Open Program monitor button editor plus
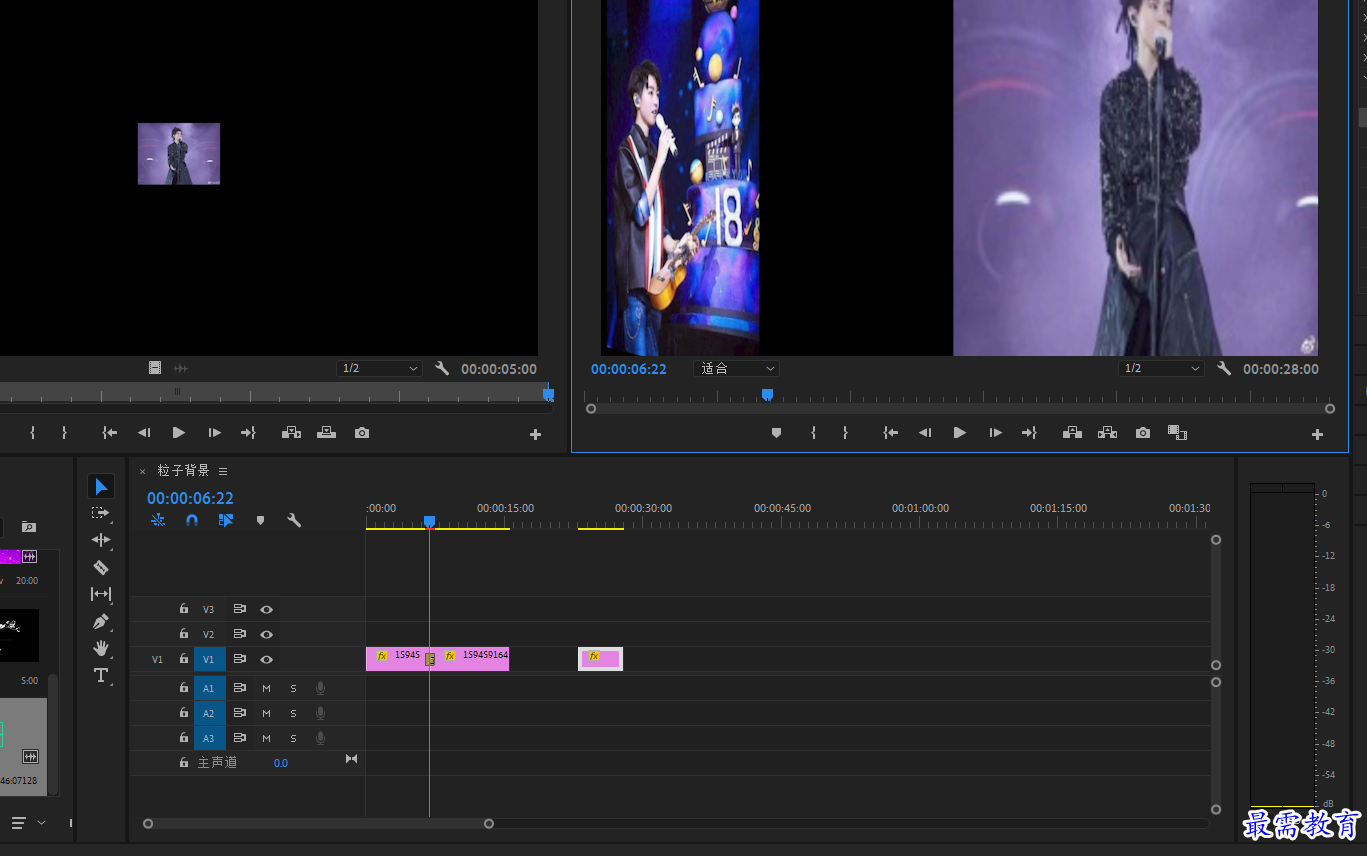Viewport: 1367px width, 856px height. point(1317,434)
